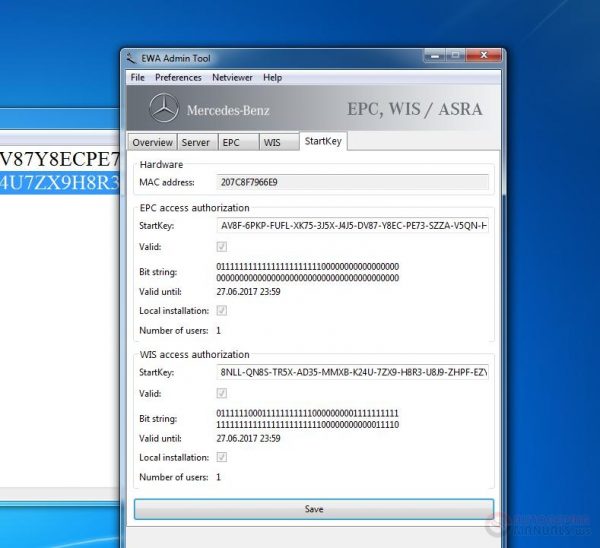The height and width of the screenshot is (548, 600).
Task: Click the EPC StartKey input field
Action: point(352,225)
